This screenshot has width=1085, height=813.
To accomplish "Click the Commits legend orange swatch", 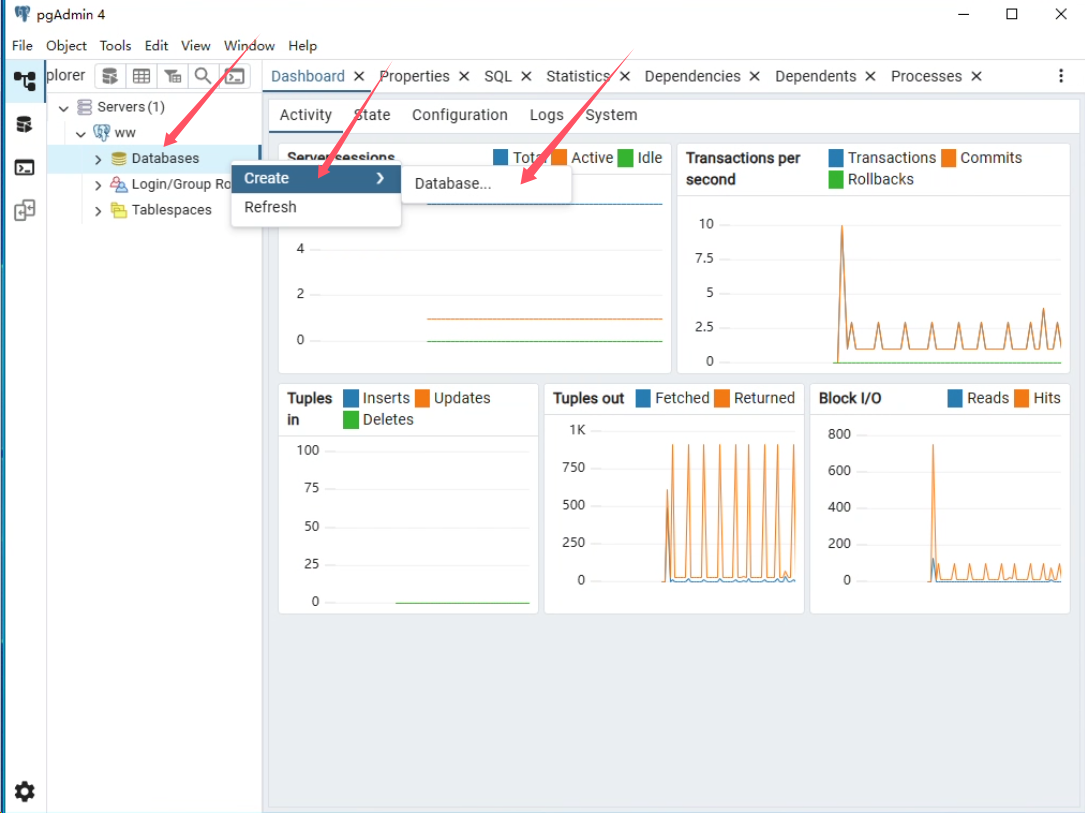I will point(948,158).
